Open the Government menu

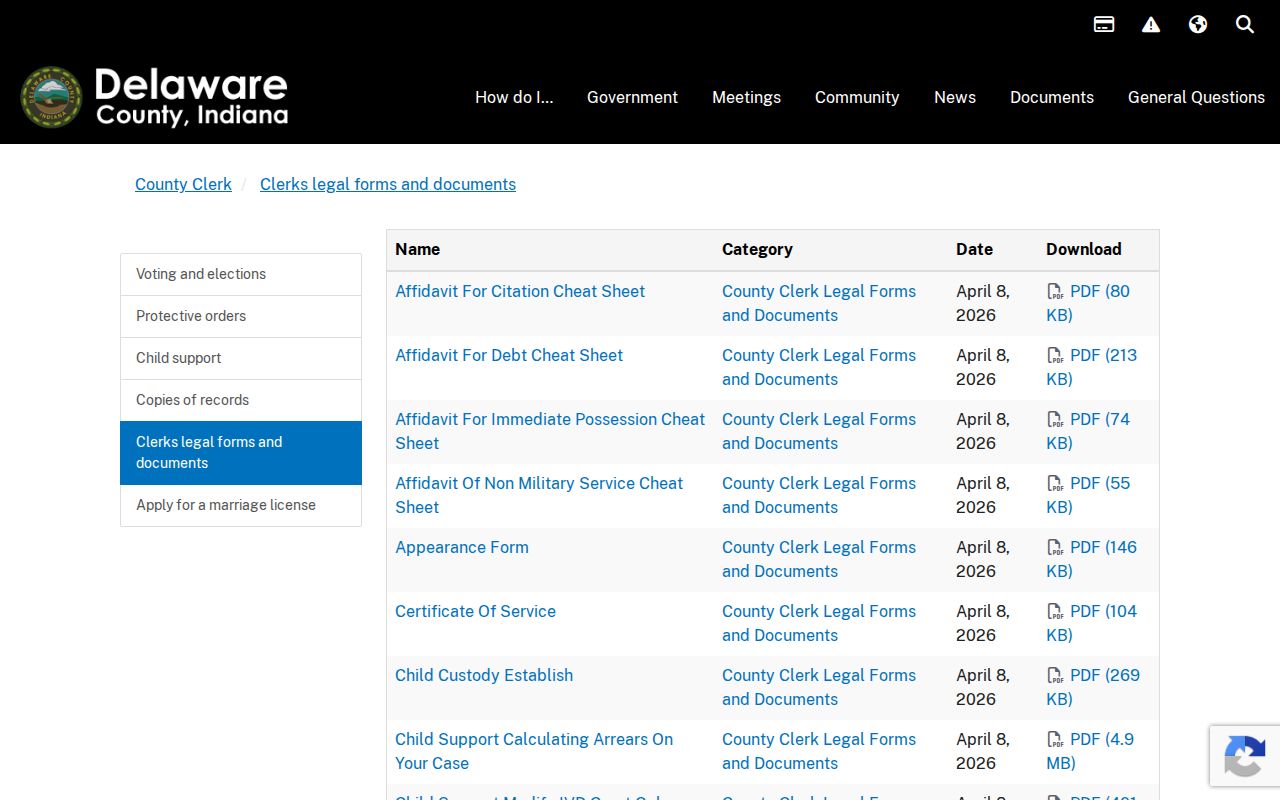click(632, 97)
